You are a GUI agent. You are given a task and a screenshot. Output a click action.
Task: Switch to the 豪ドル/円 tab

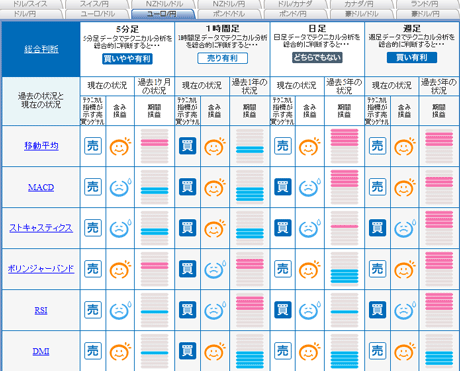[x=427, y=14]
